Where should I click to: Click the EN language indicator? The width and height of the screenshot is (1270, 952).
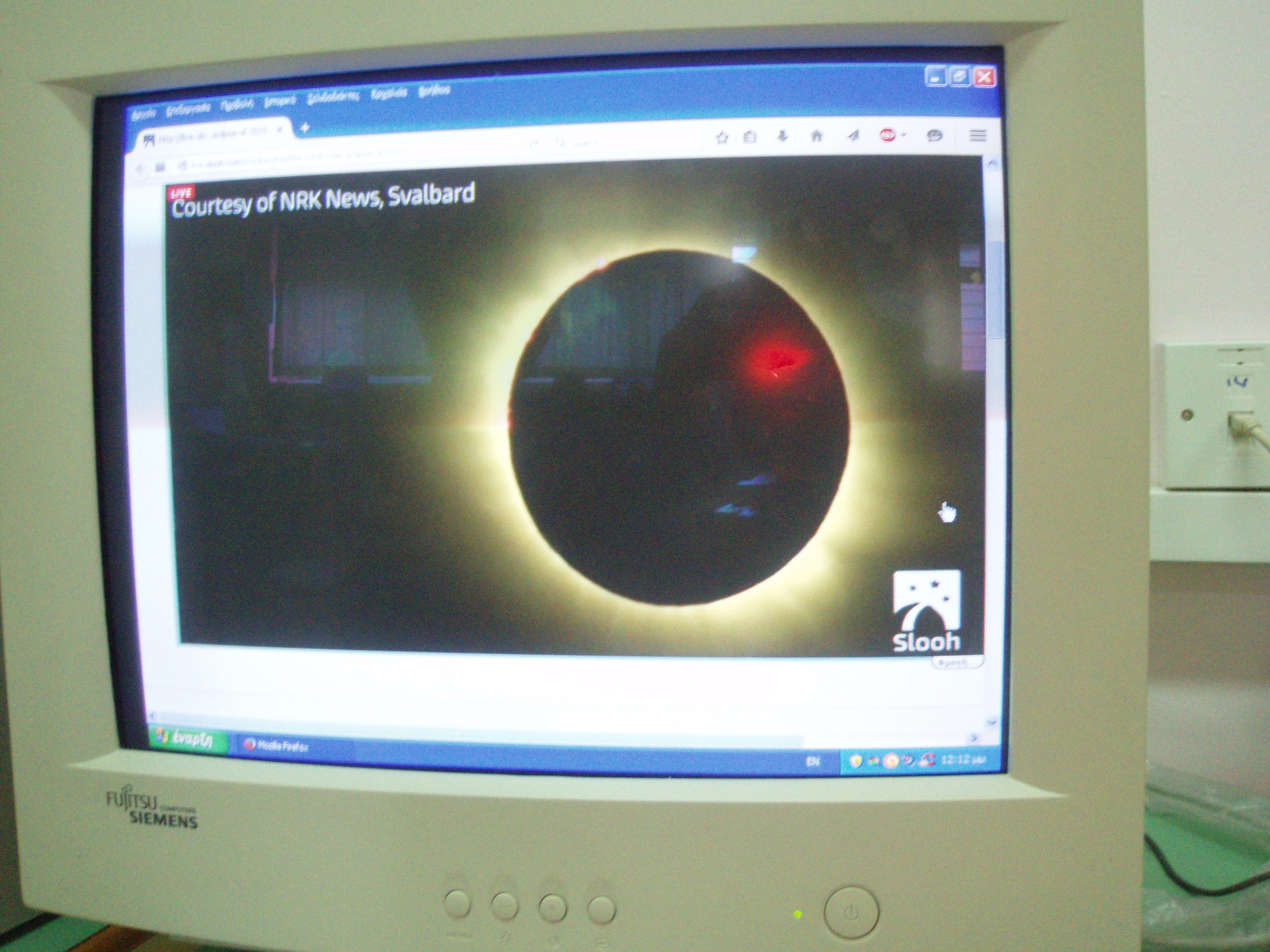tap(813, 761)
